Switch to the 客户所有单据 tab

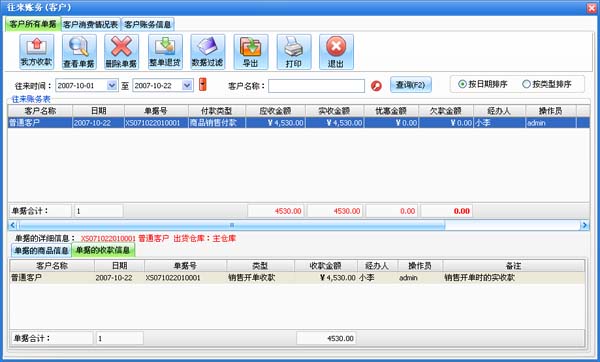click(x=33, y=24)
